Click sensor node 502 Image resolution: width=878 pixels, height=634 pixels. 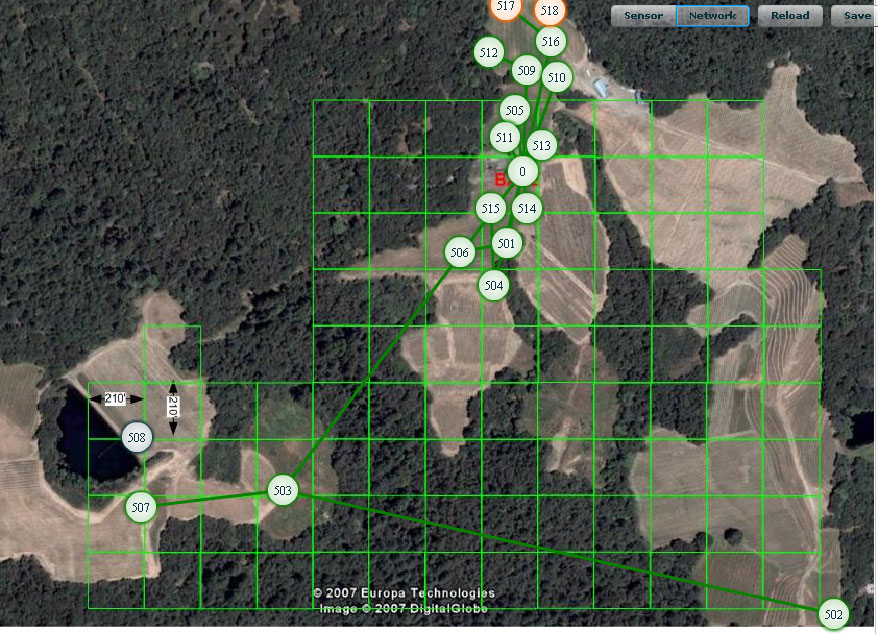coord(833,613)
